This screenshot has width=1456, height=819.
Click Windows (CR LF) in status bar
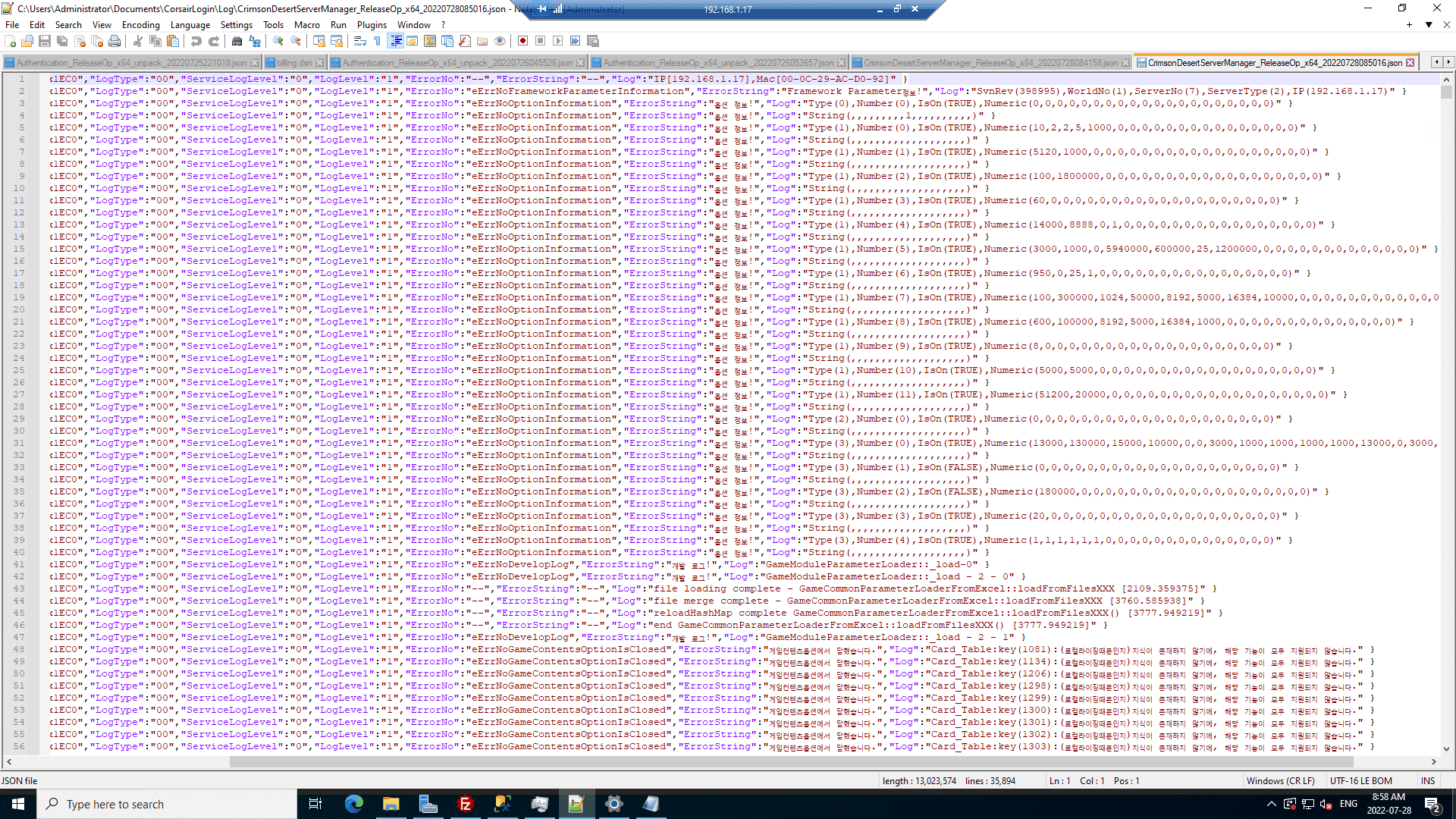[x=1280, y=780]
